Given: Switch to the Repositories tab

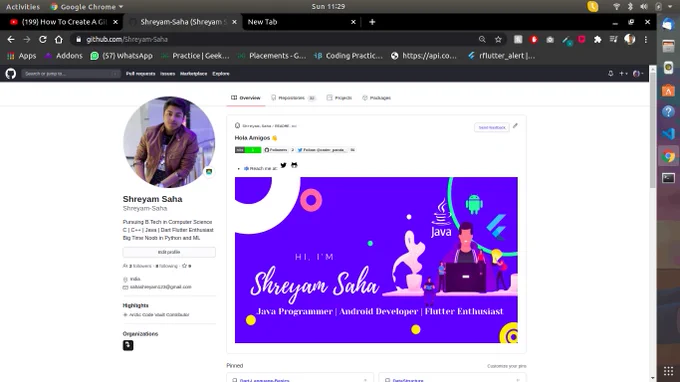Looking at the screenshot, I should (x=293, y=98).
